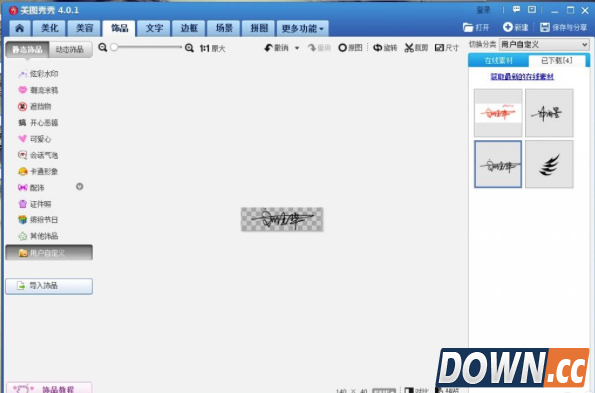Screen dimensions: 595x393
Task: Select the 卡通形象 category
Action: (x=38, y=172)
